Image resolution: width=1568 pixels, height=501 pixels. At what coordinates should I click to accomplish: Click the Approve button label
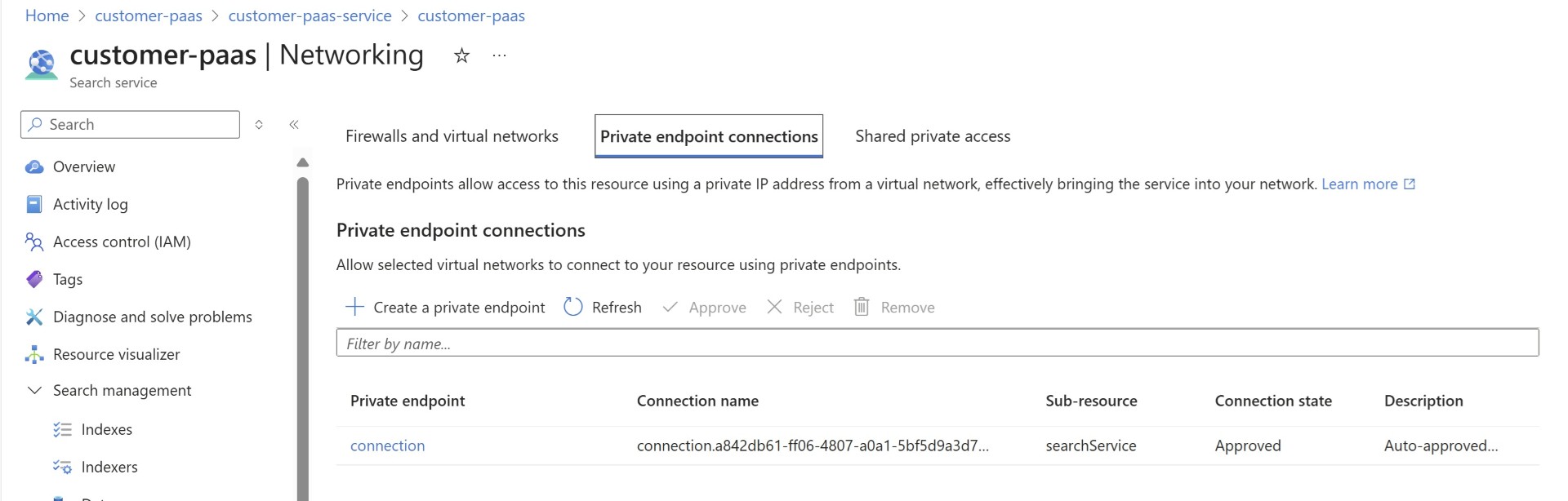click(x=718, y=308)
